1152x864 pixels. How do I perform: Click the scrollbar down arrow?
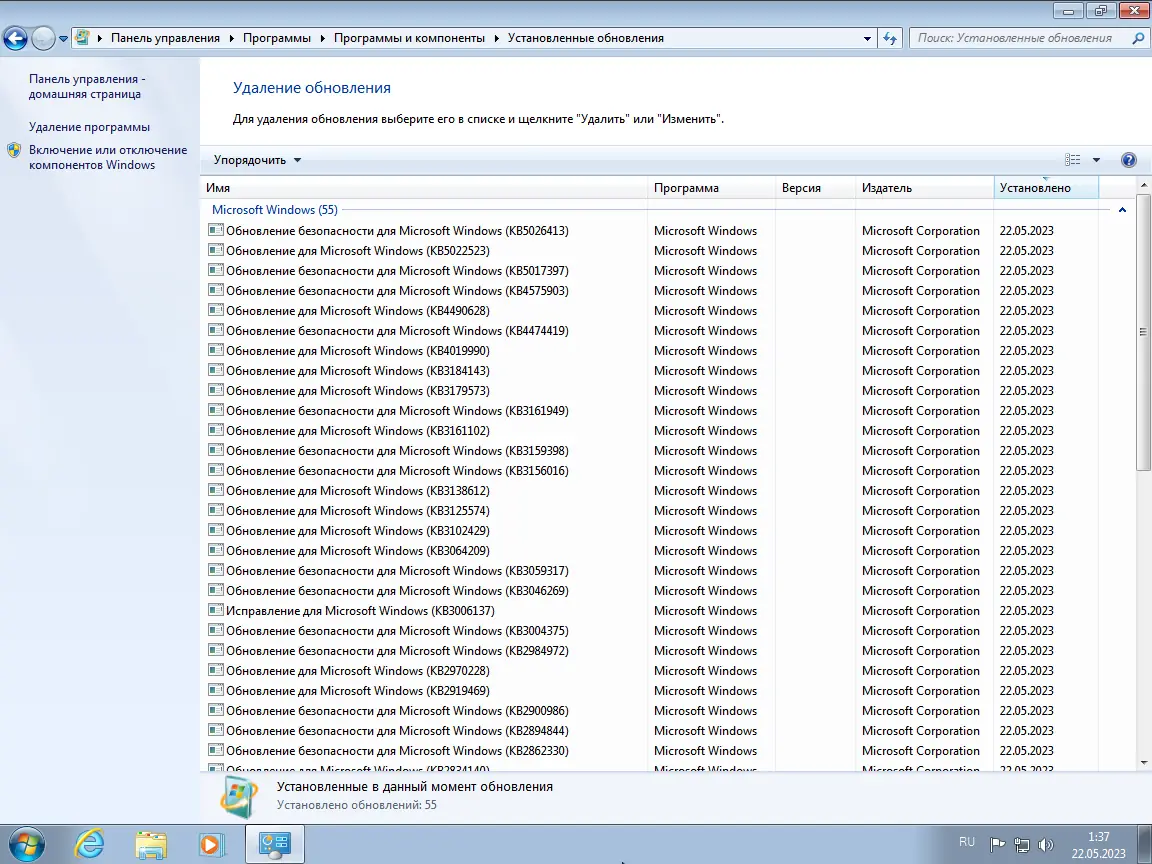click(x=1142, y=763)
